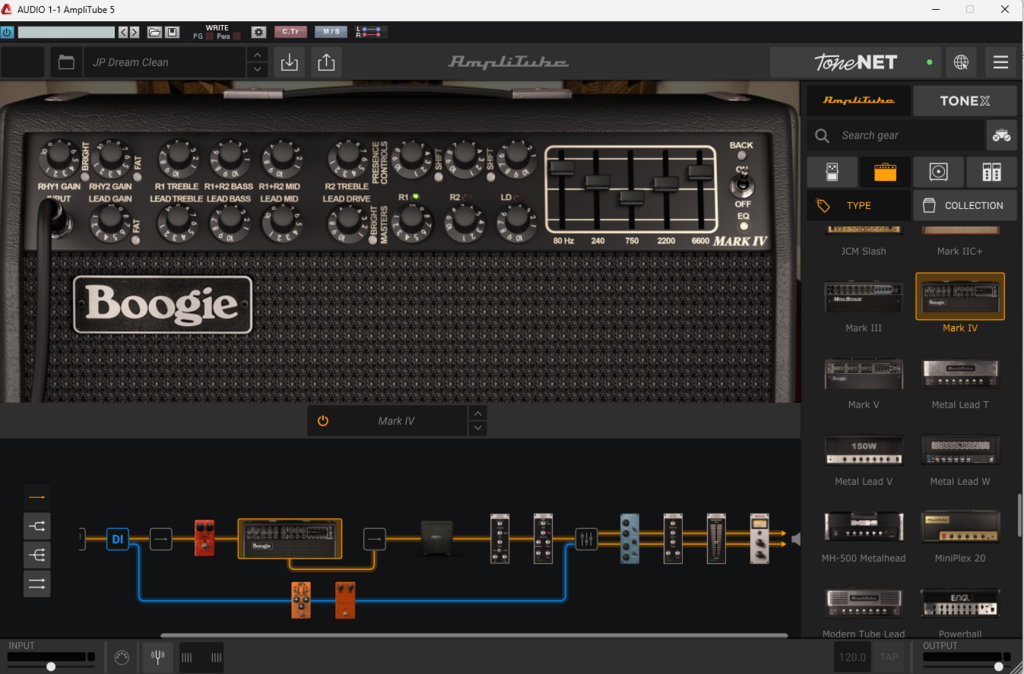
Task: Toggle the Mark IV amp power button
Action: pos(323,421)
